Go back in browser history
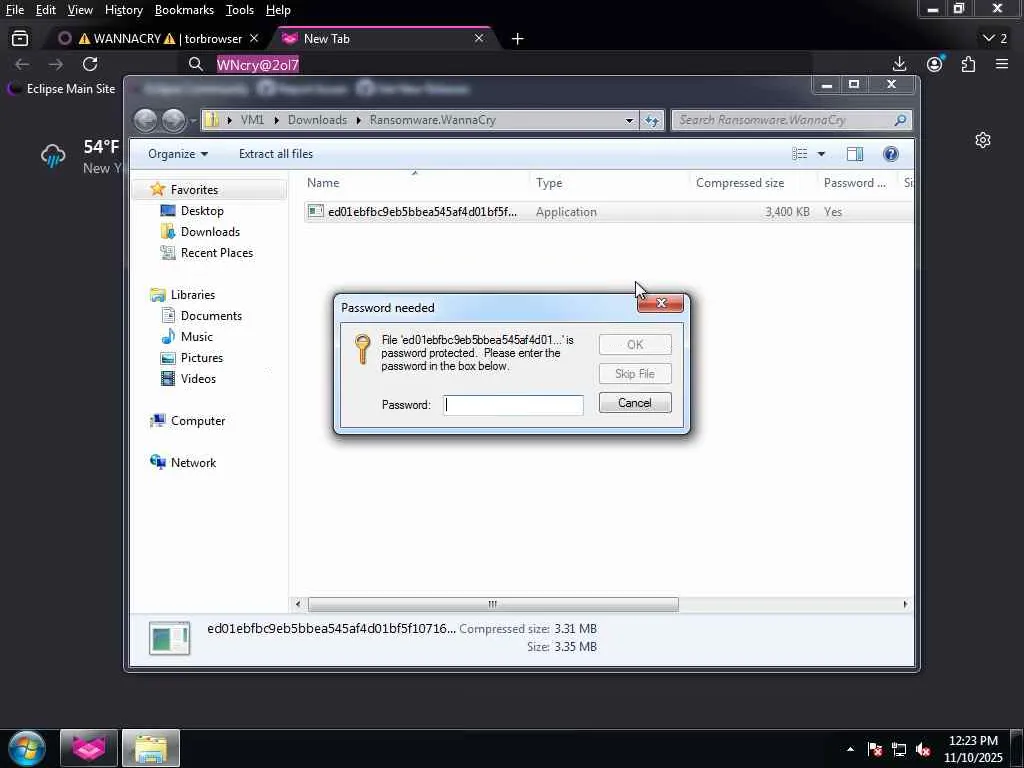The height and width of the screenshot is (768, 1024). (22, 64)
